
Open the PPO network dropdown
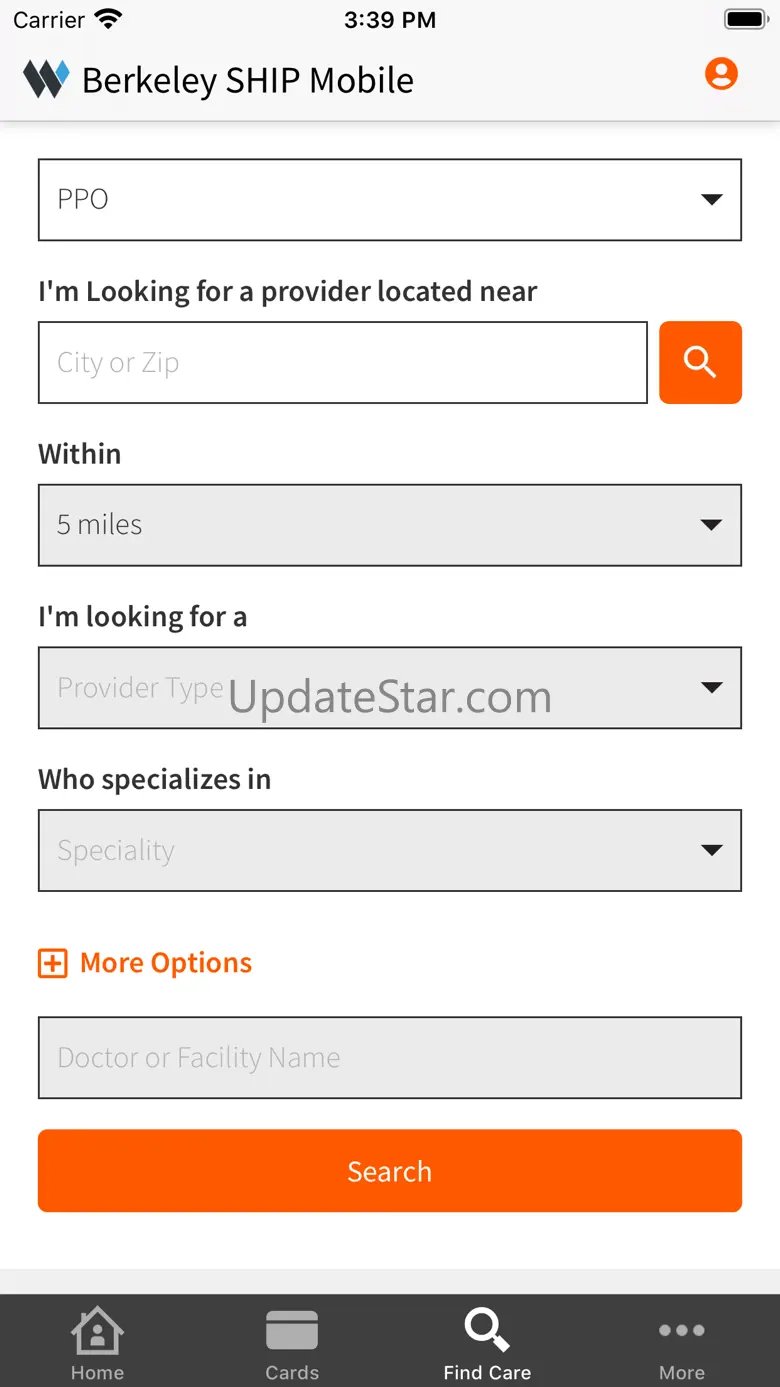click(390, 200)
